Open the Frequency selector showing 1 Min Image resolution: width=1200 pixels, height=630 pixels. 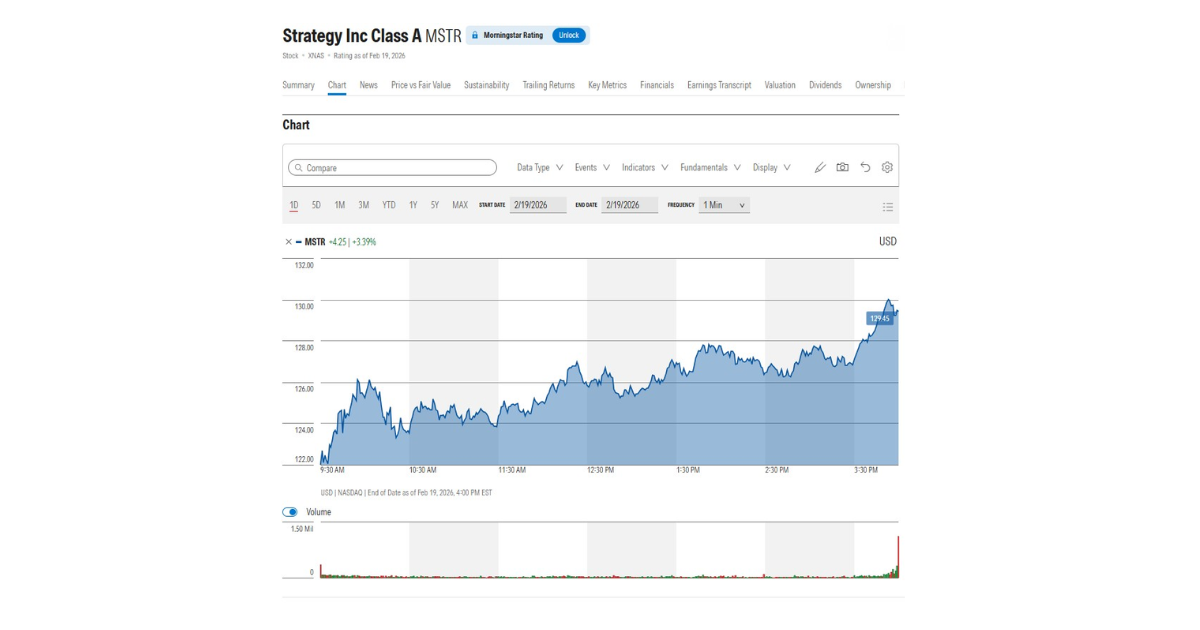click(722, 205)
